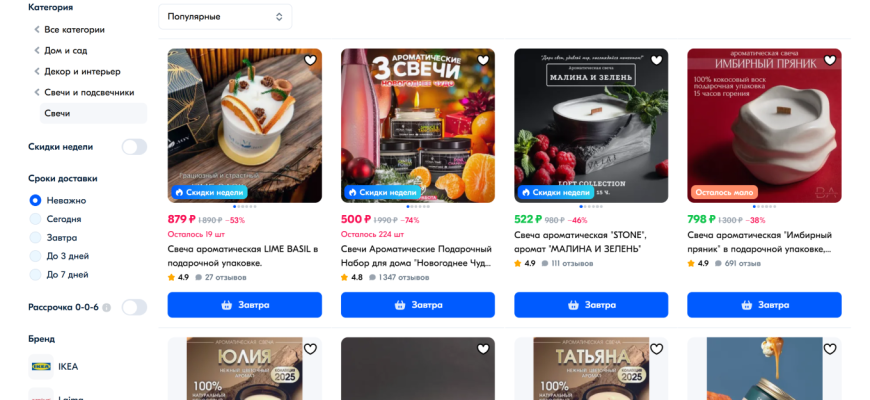
Task: Favorite the LIME BASIL candle with heart icon
Action: pos(310,60)
